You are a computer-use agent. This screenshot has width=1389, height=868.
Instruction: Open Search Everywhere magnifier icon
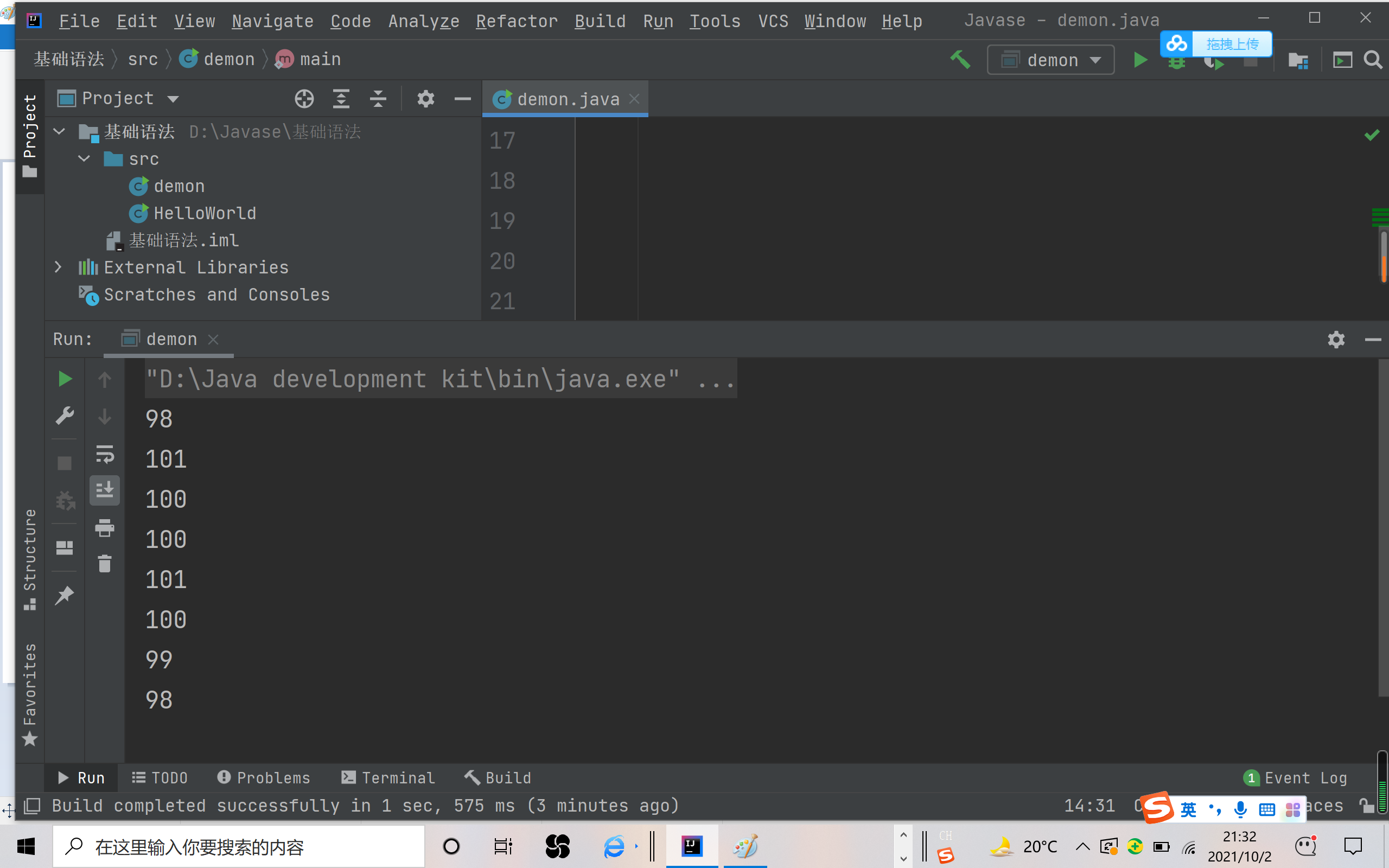(x=1372, y=60)
